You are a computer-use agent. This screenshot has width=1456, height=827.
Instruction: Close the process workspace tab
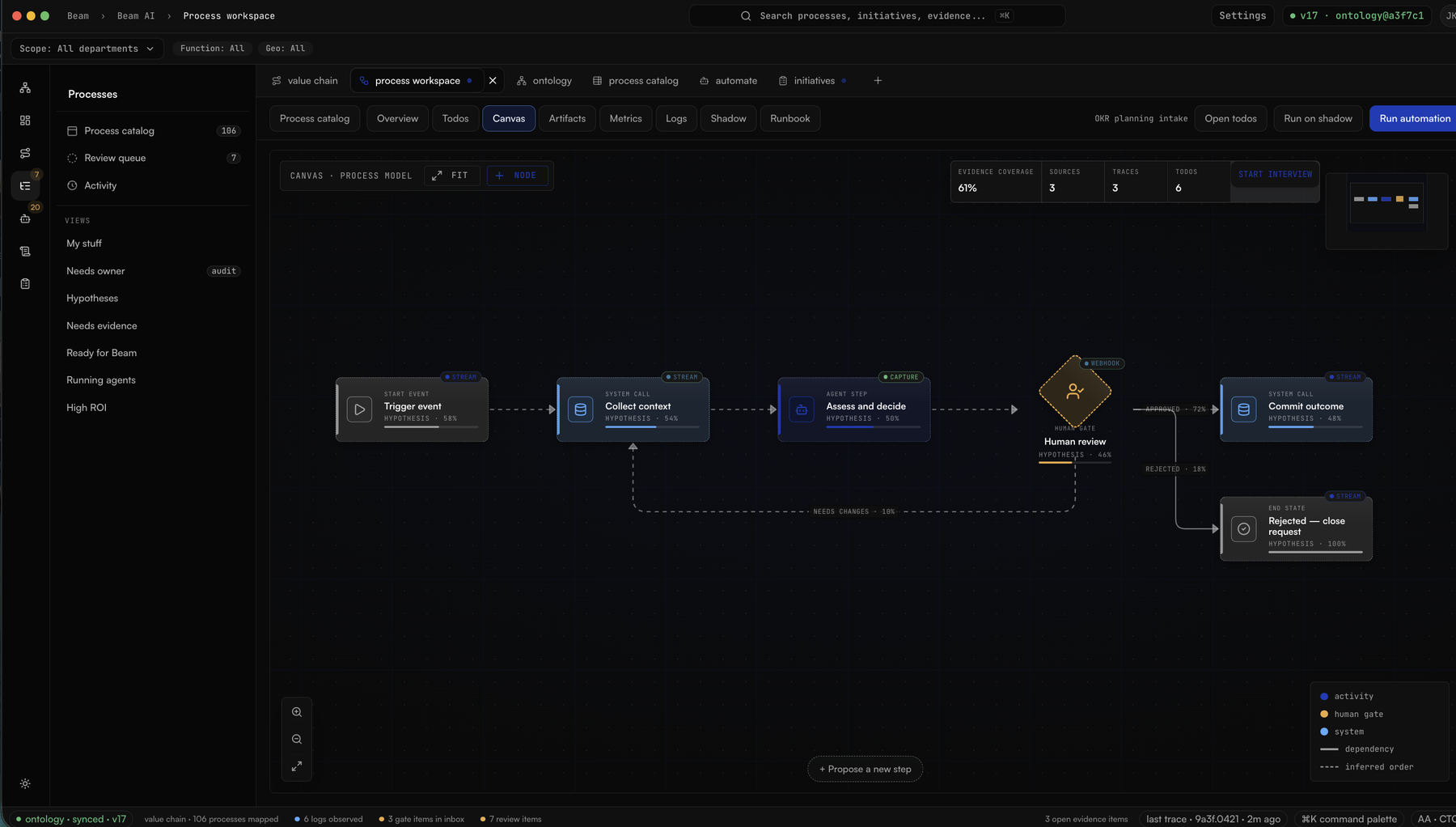[493, 80]
